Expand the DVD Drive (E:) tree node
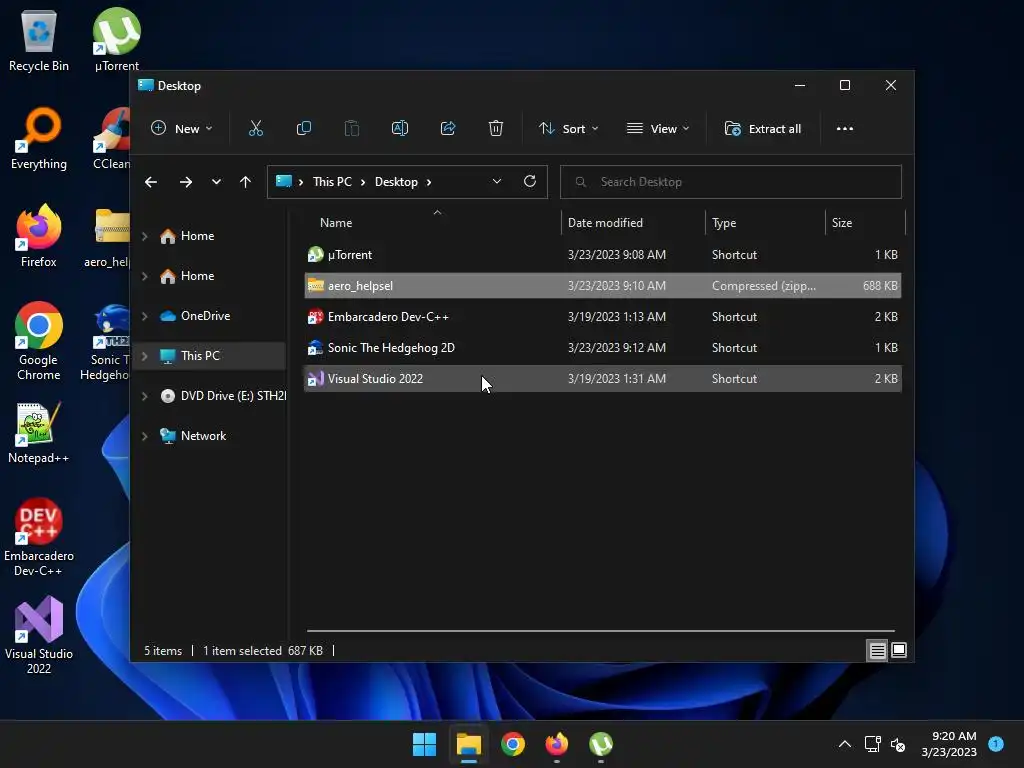 click(x=145, y=396)
